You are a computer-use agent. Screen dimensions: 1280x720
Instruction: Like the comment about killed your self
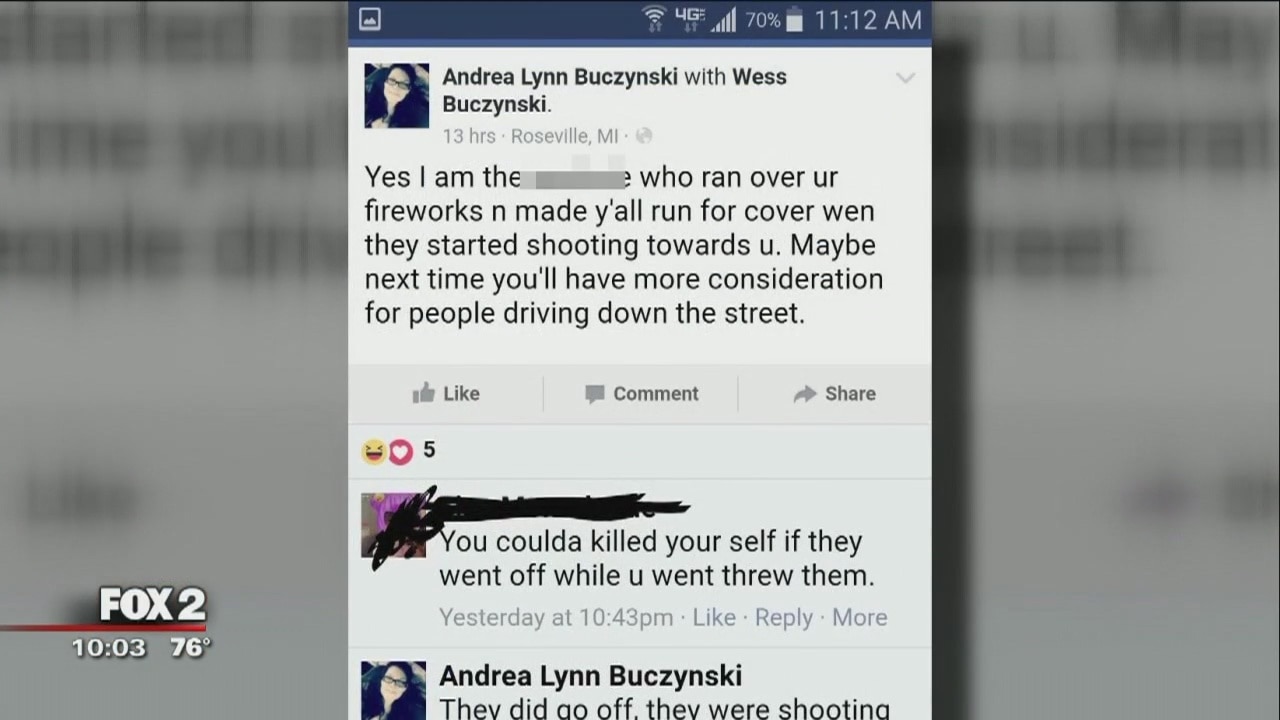pyautogui.click(x=714, y=618)
